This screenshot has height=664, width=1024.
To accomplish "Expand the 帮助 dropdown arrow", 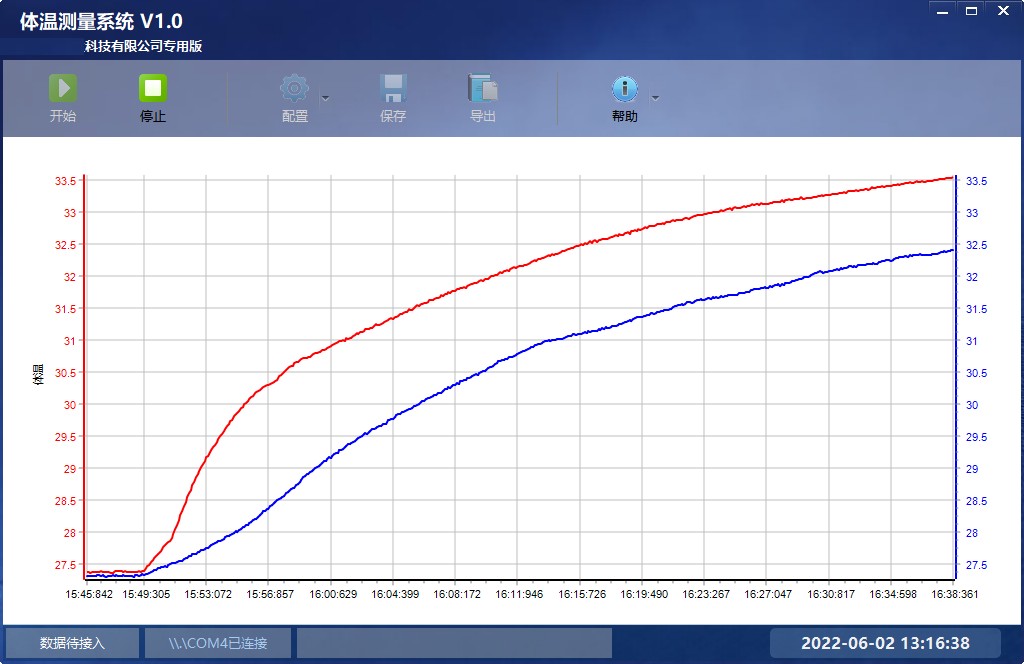I will click(x=655, y=99).
